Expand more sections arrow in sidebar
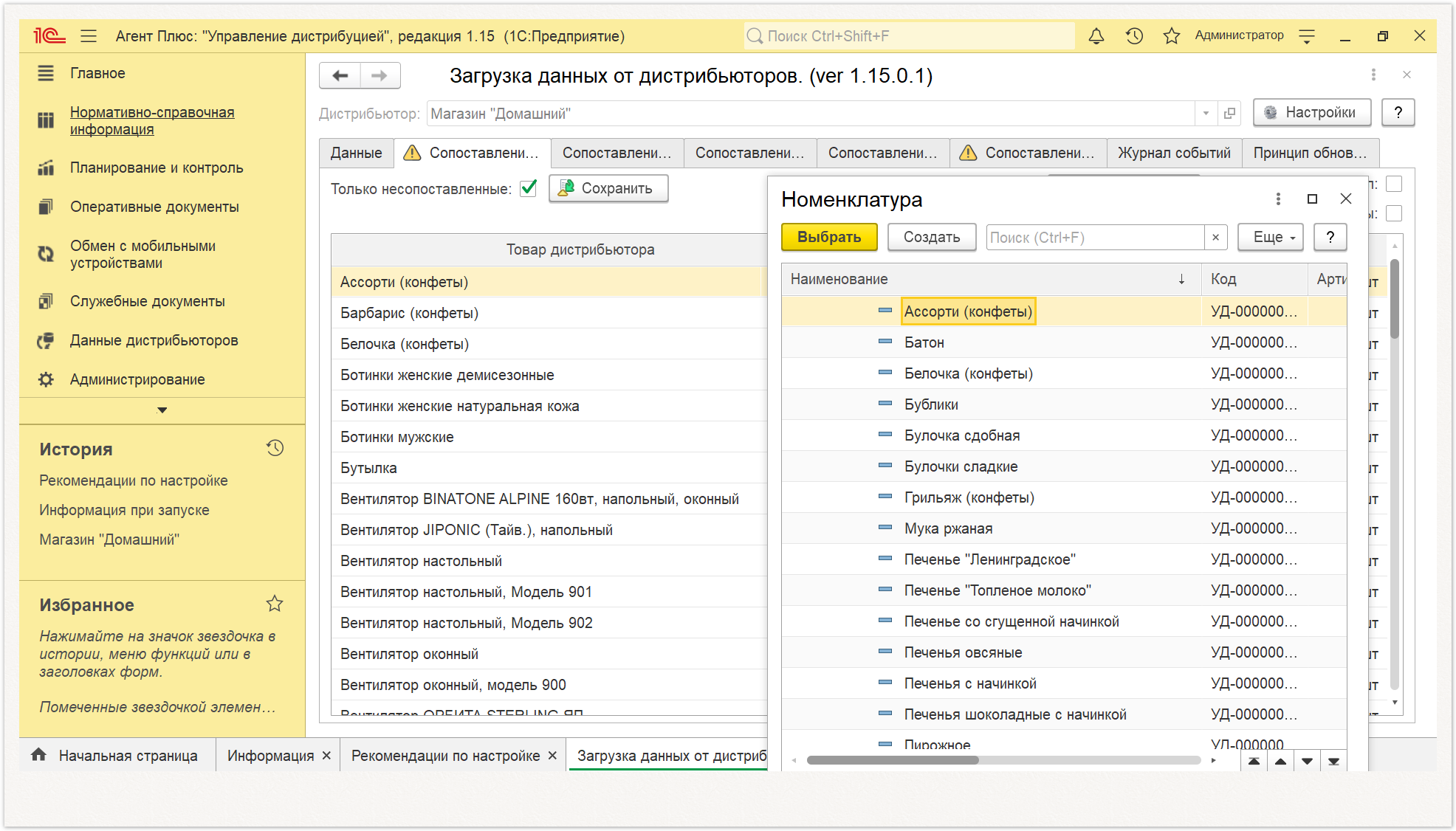The height and width of the screenshot is (831, 1456). click(162, 410)
